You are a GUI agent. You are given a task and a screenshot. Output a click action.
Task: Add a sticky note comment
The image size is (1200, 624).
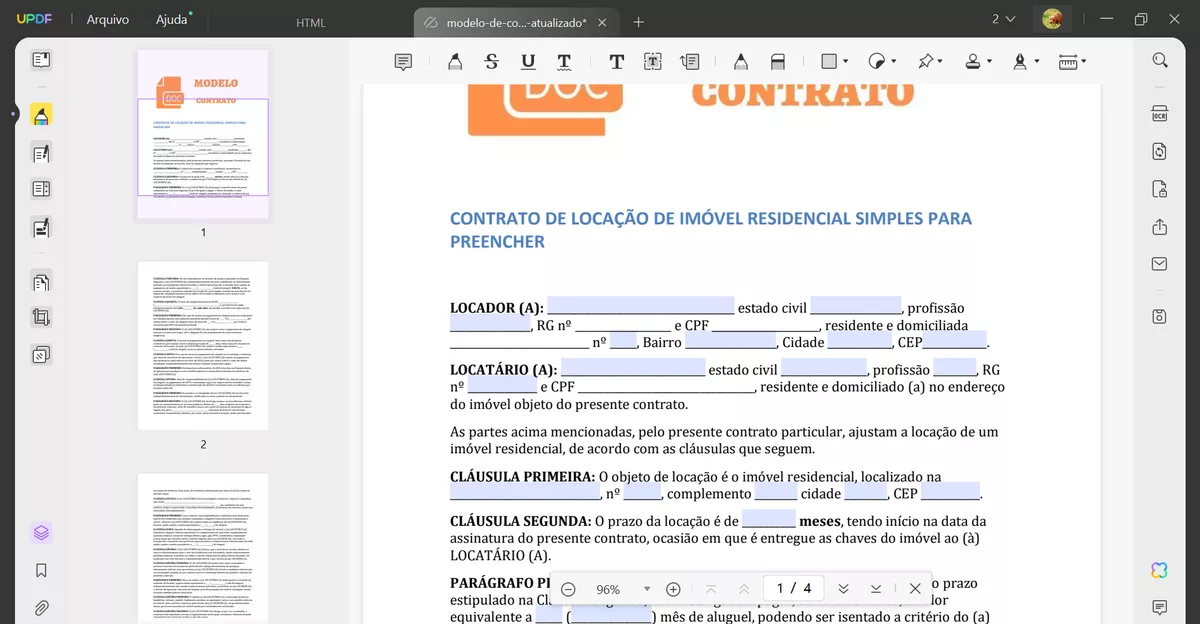[x=403, y=61]
